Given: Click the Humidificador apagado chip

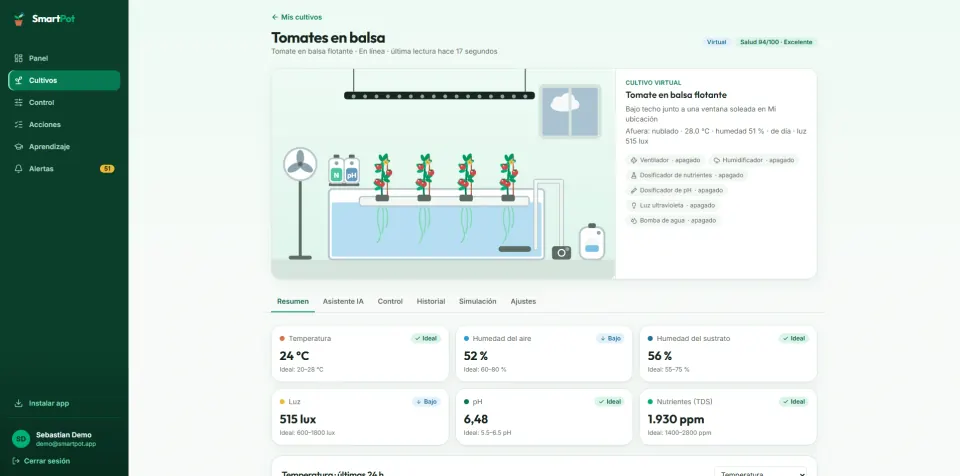Looking at the screenshot, I should click(x=754, y=160).
